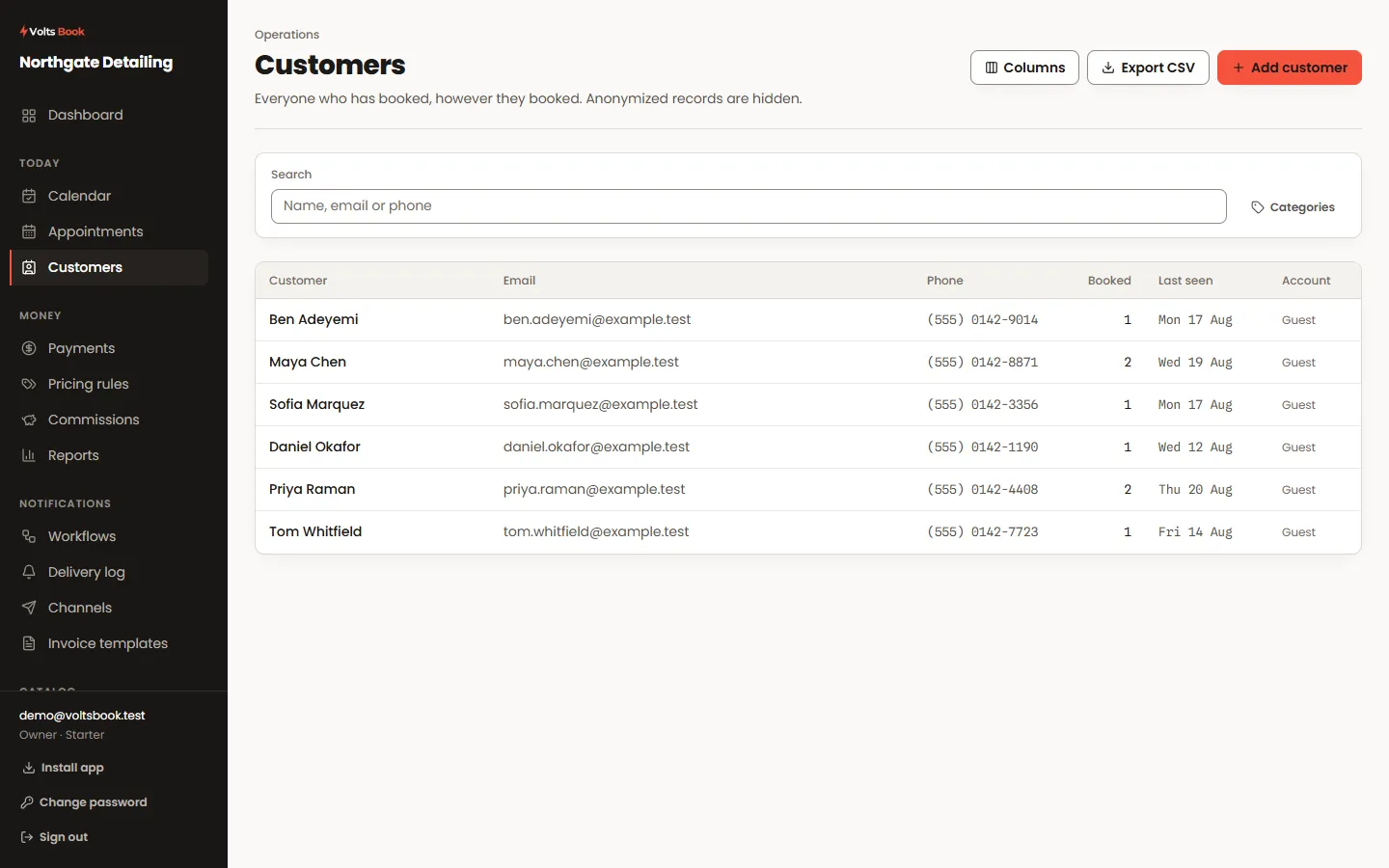
Task: Go to Channels settings
Action: (109, 608)
